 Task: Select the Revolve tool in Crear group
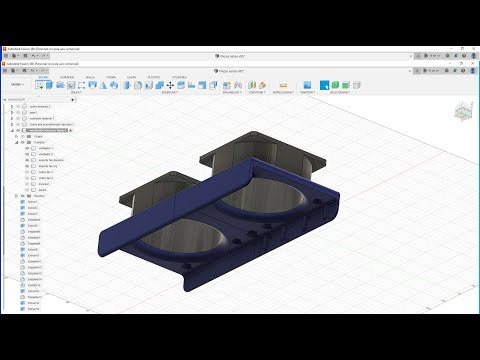[x=60, y=85]
